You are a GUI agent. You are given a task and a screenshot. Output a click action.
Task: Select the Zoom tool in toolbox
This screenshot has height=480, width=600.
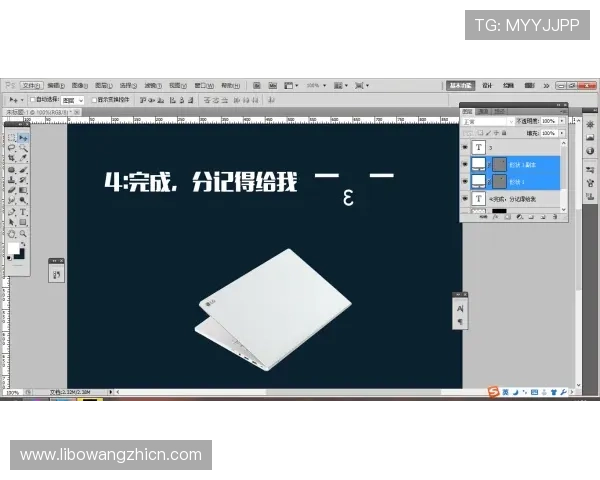tap(23, 233)
